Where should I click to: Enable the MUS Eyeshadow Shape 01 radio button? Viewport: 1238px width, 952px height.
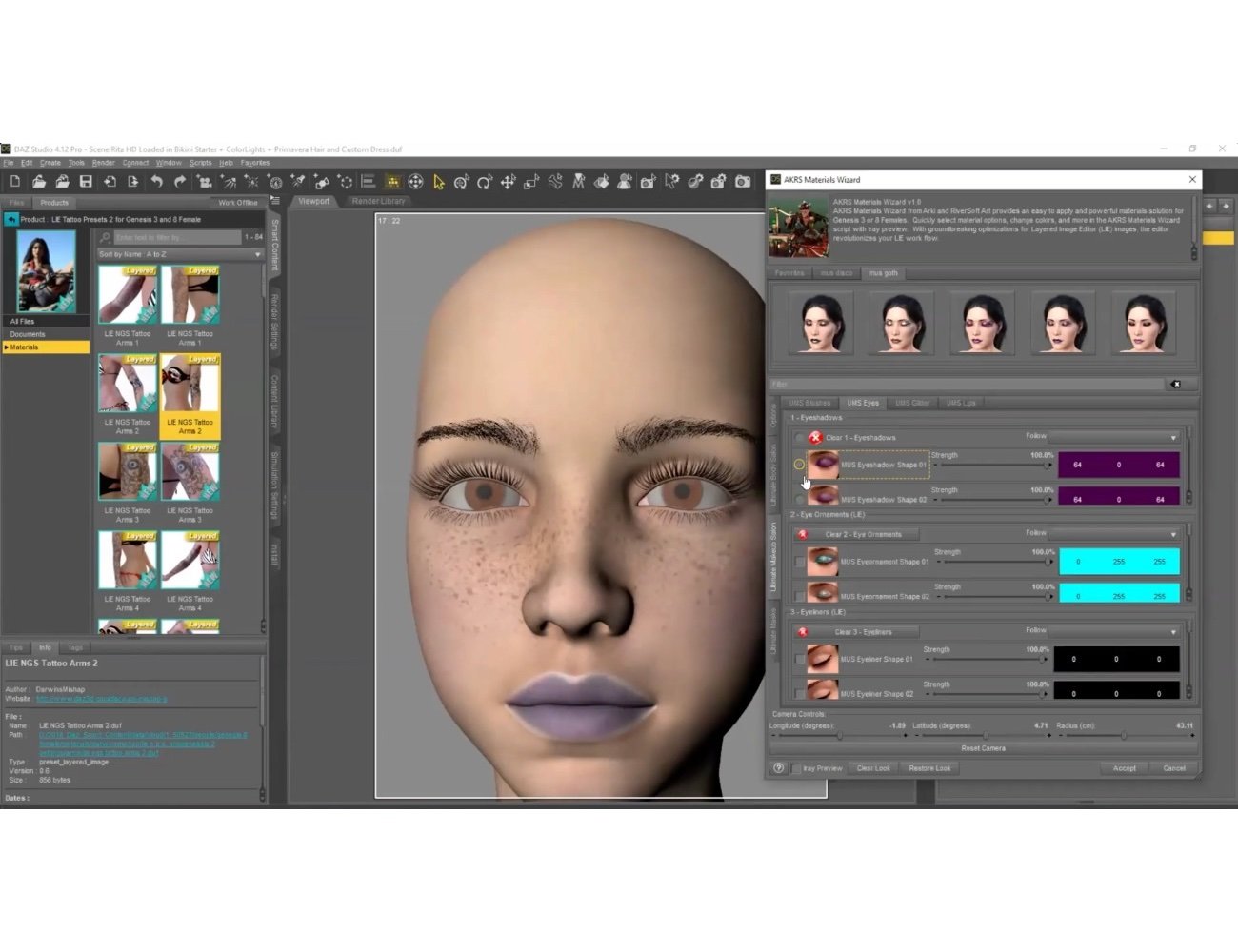799,465
